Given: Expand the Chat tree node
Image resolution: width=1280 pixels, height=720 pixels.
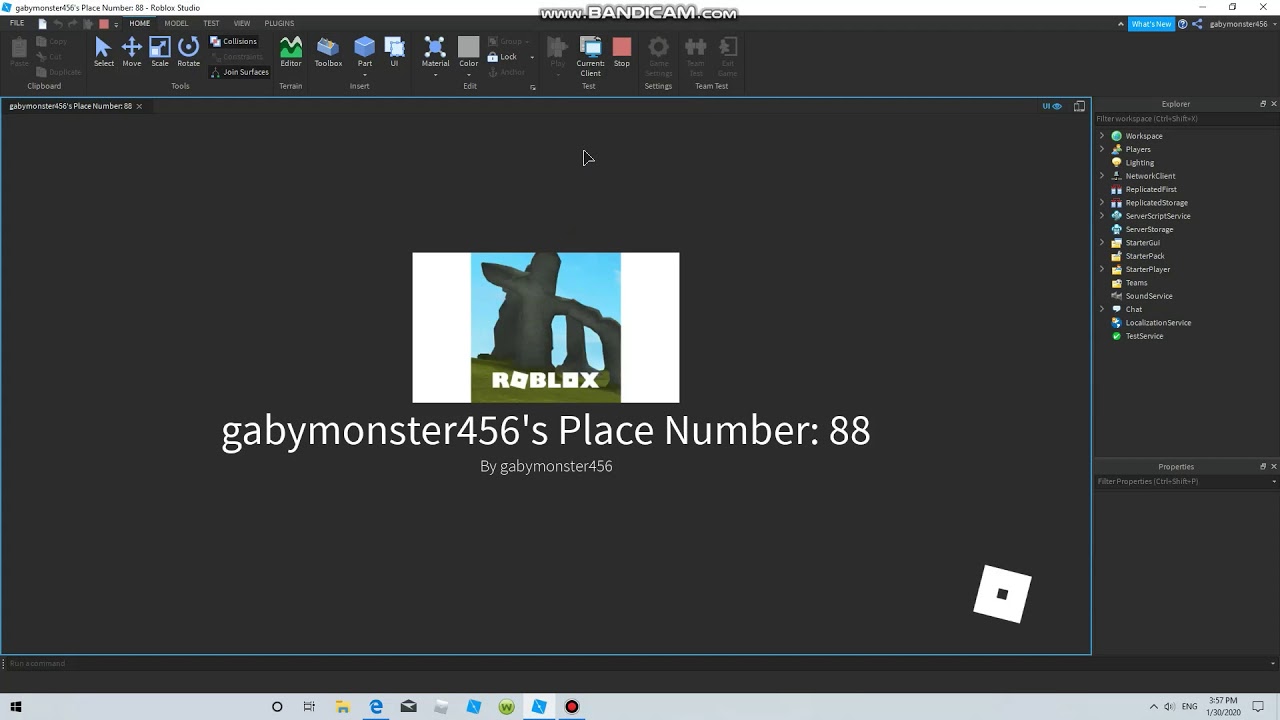Looking at the screenshot, I should 1102,309.
